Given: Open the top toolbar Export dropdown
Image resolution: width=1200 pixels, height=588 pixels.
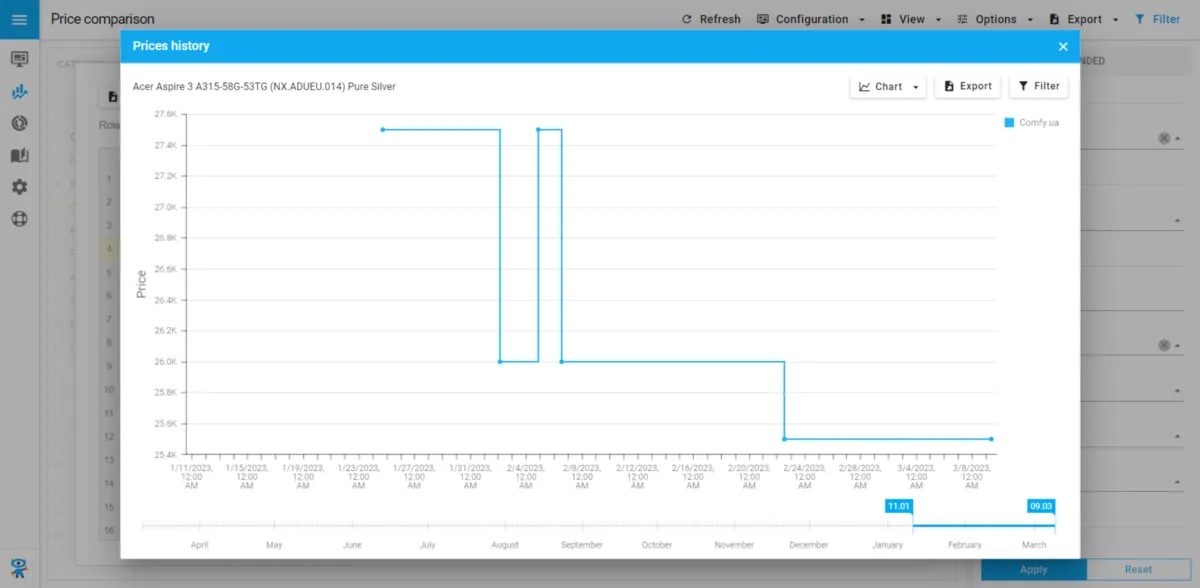Looking at the screenshot, I should click(x=1084, y=19).
